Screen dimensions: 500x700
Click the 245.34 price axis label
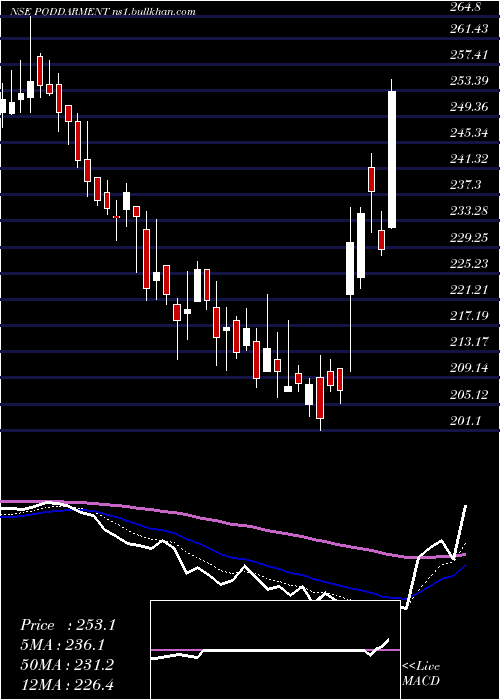[470, 133]
